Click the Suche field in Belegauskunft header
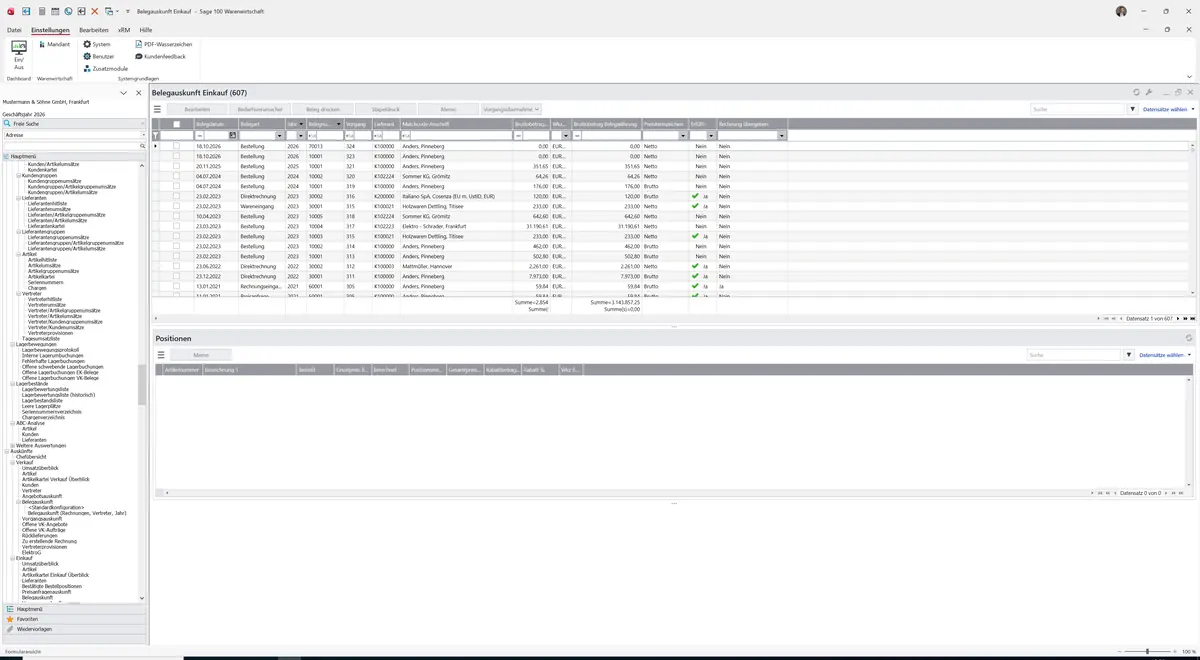 click(1078, 109)
